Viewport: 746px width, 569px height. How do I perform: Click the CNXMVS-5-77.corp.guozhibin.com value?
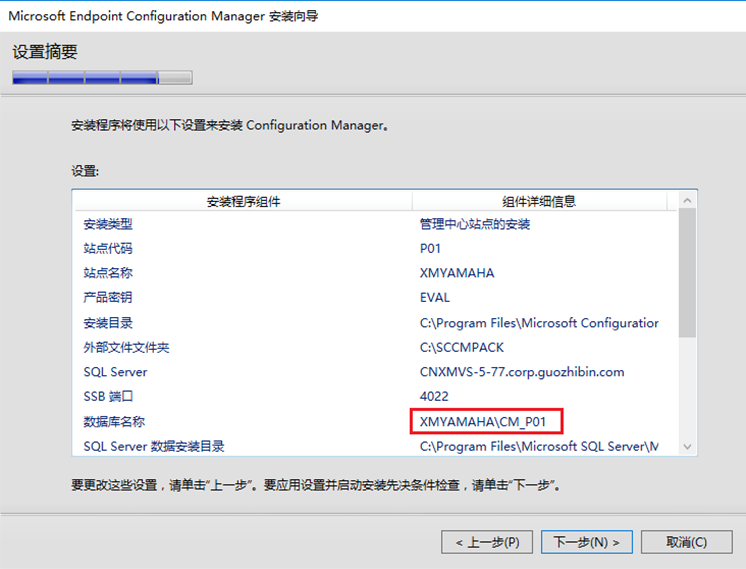pos(522,372)
